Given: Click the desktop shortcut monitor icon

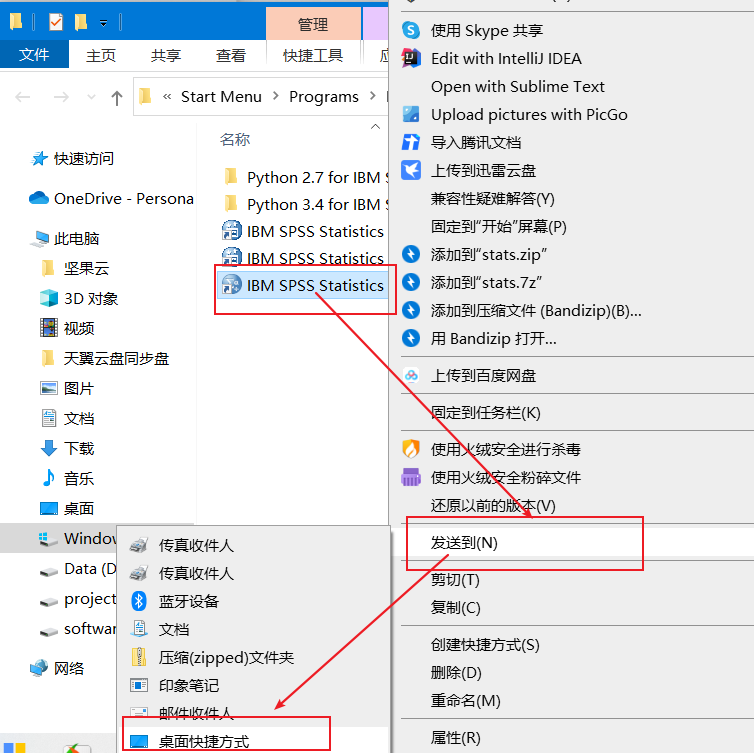Looking at the screenshot, I should [138, 741].
